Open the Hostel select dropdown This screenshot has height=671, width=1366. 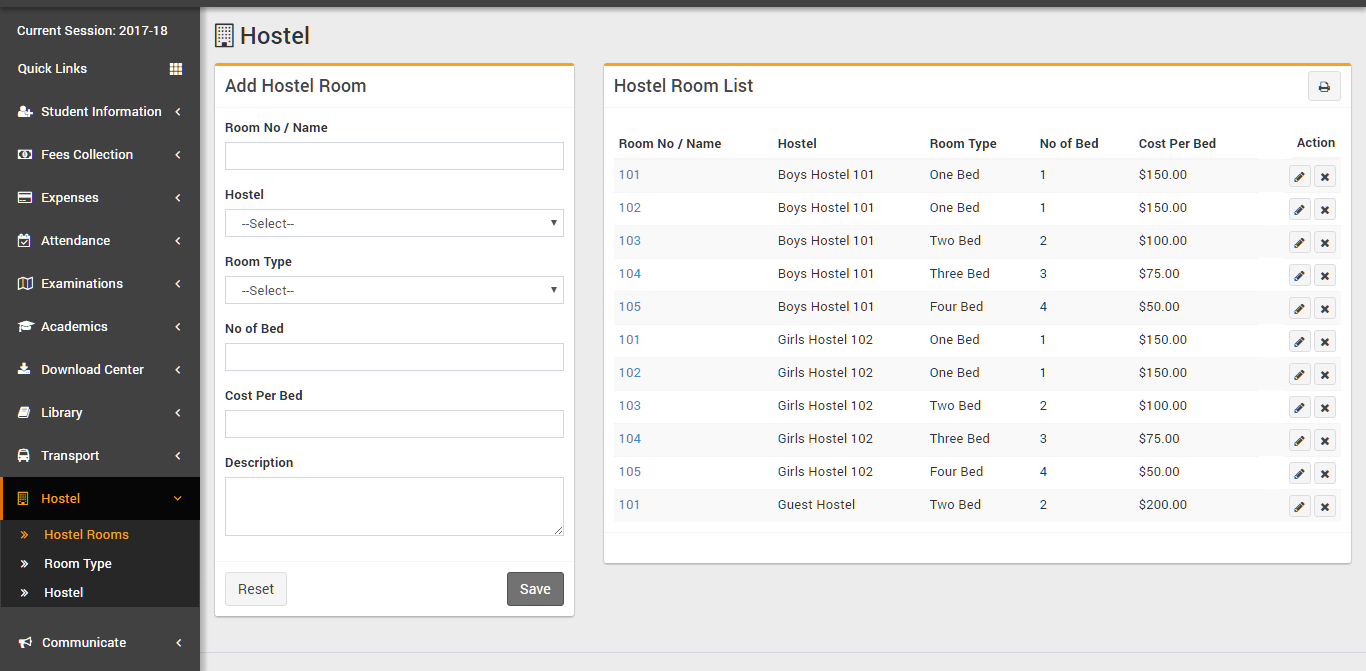tap(394, 223)
